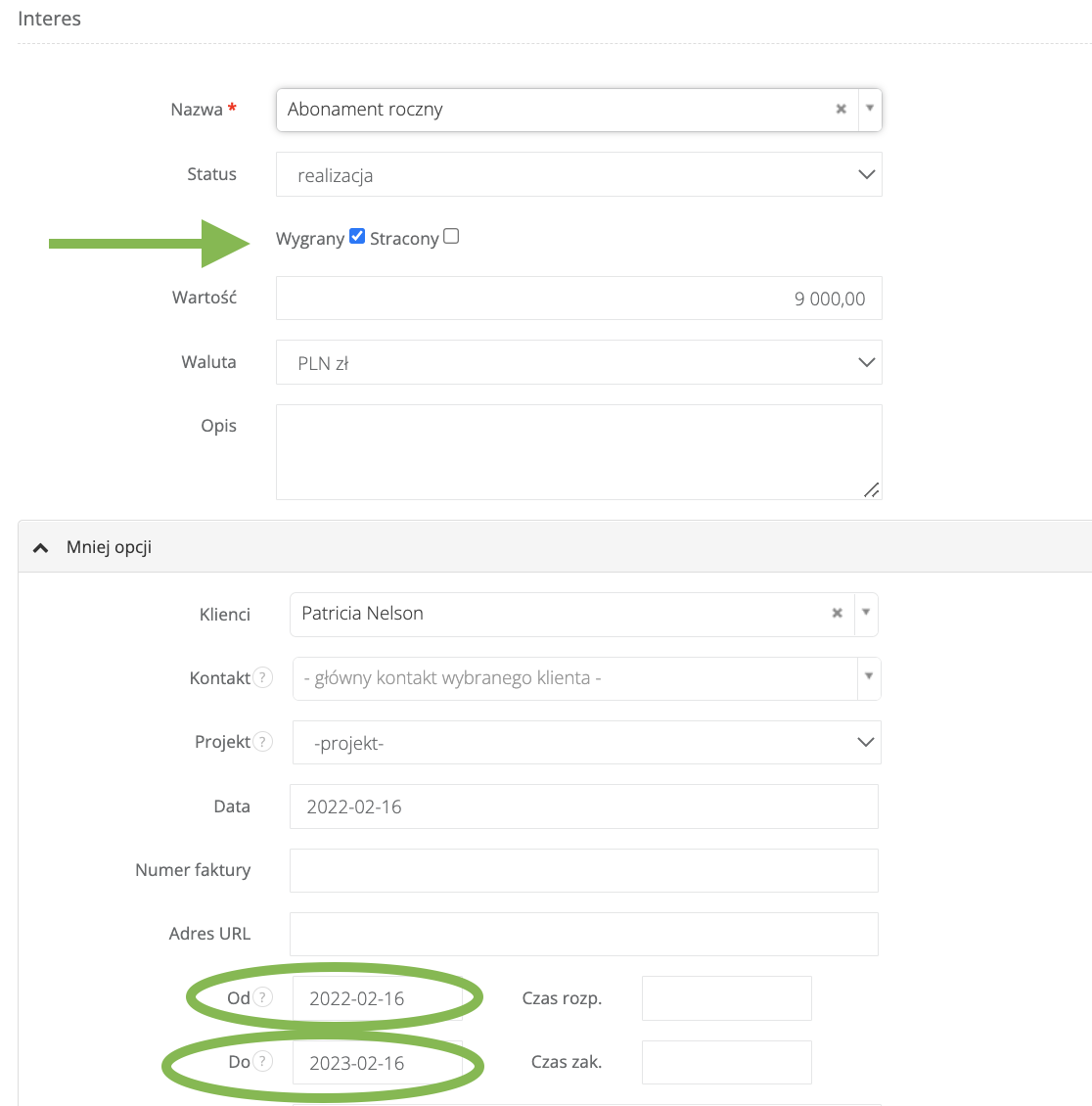Image resolution: width=1092 pixels, height=1106 pixels.
Task: Clear the Patricia Nelson client selection
Action: [837, 614]
